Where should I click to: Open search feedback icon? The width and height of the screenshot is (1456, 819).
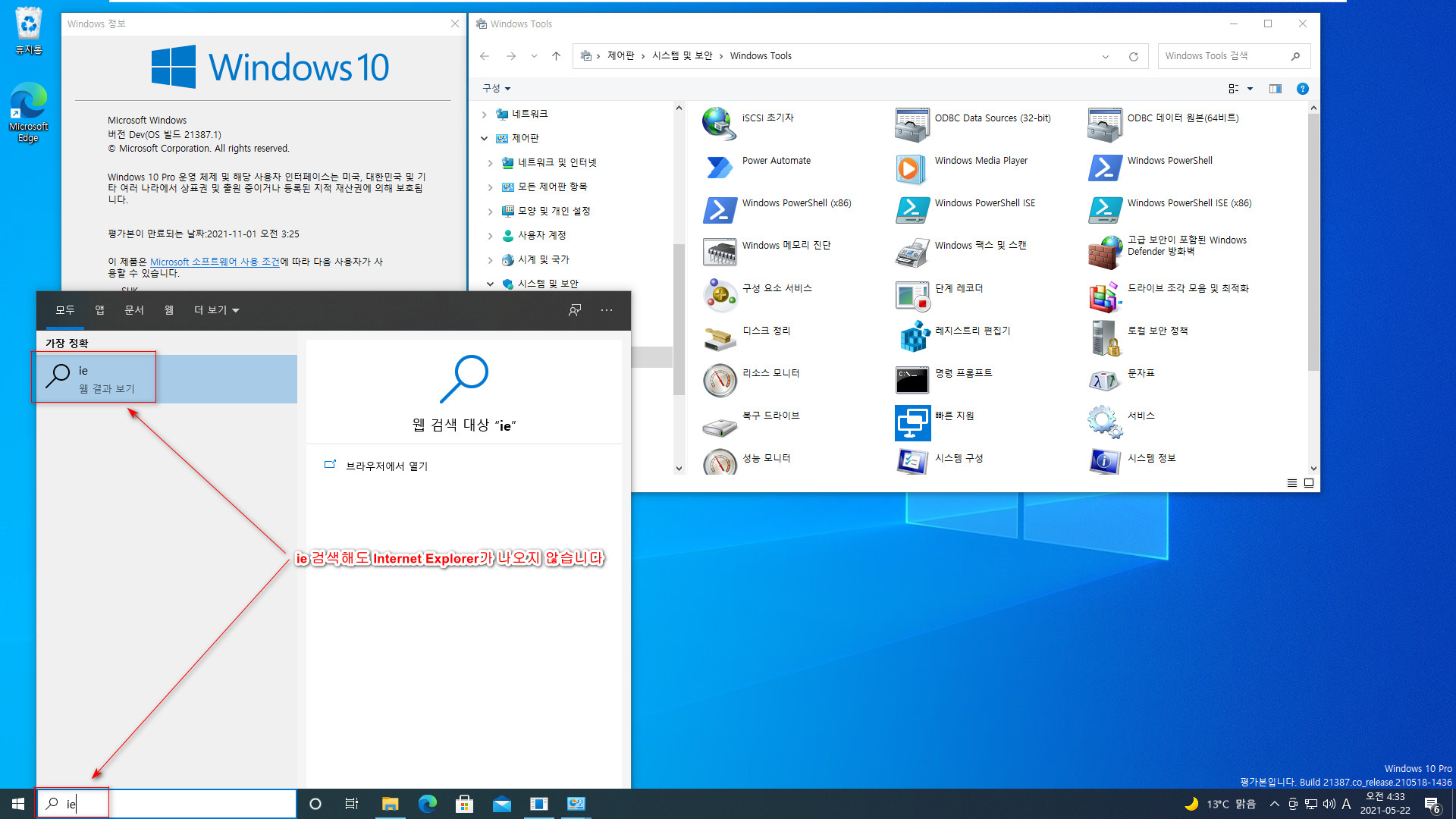coord(575,310)
